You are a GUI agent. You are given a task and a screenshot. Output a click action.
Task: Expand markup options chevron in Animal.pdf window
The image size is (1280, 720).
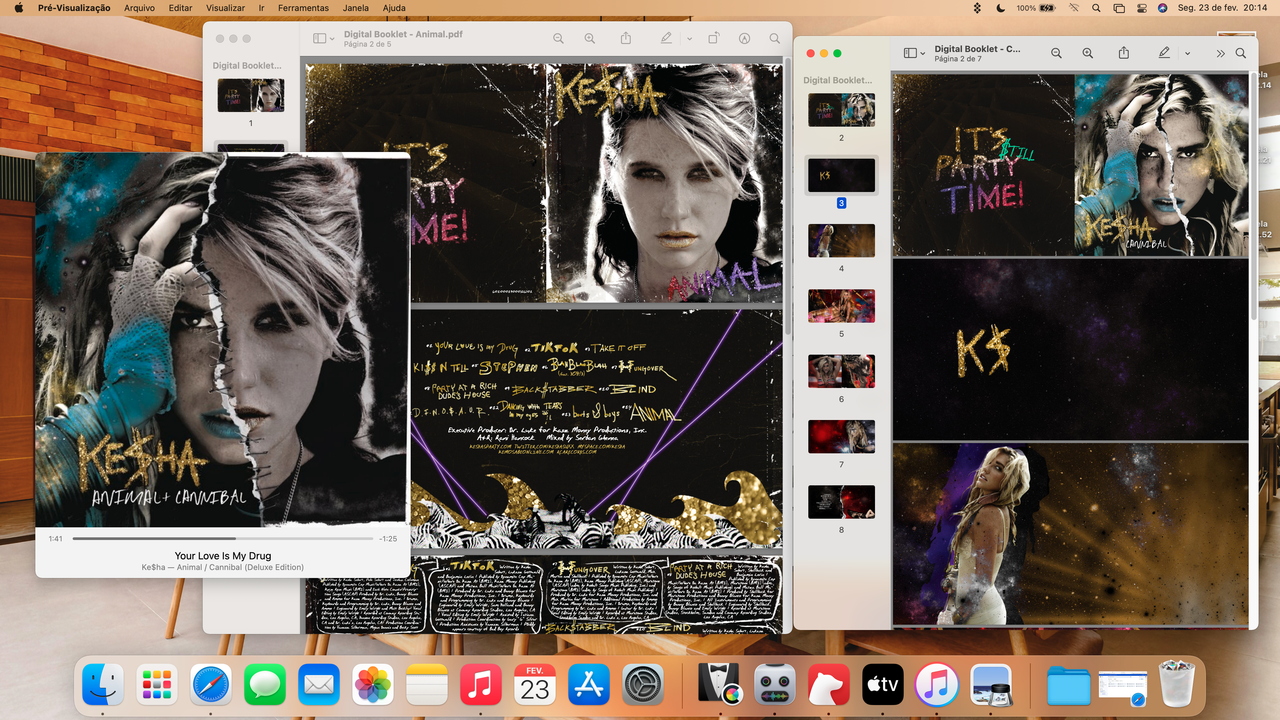689,38
